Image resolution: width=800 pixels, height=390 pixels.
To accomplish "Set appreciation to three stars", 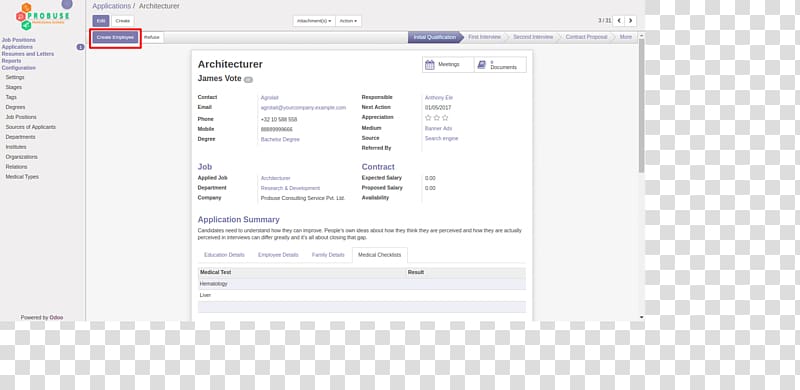I will (445, 117).
